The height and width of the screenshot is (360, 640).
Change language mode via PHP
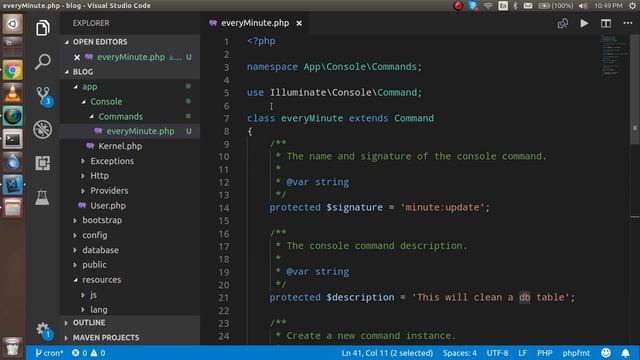[x=544, y=353]
